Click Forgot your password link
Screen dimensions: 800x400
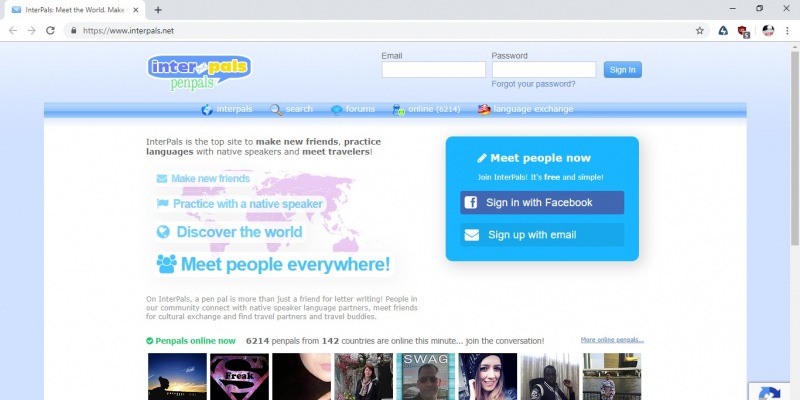pyautogui.click(x=533, y=84)
